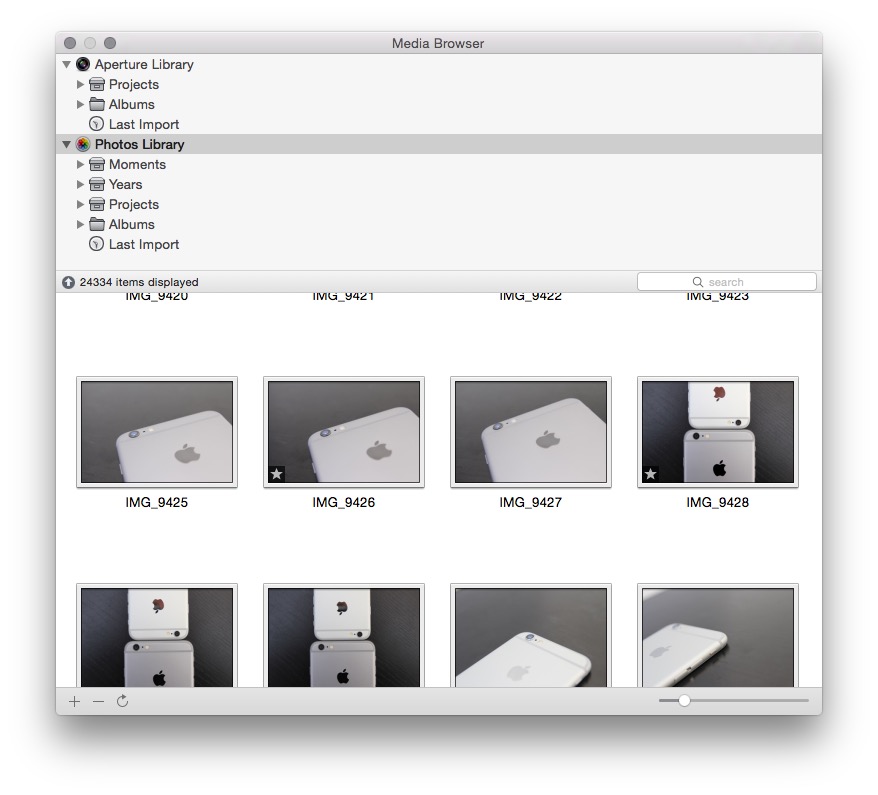Select thumbnail below IMG_9427 of white phone corner
The height and width of the screenshot is (795, 878).
(x=531, y=636)
